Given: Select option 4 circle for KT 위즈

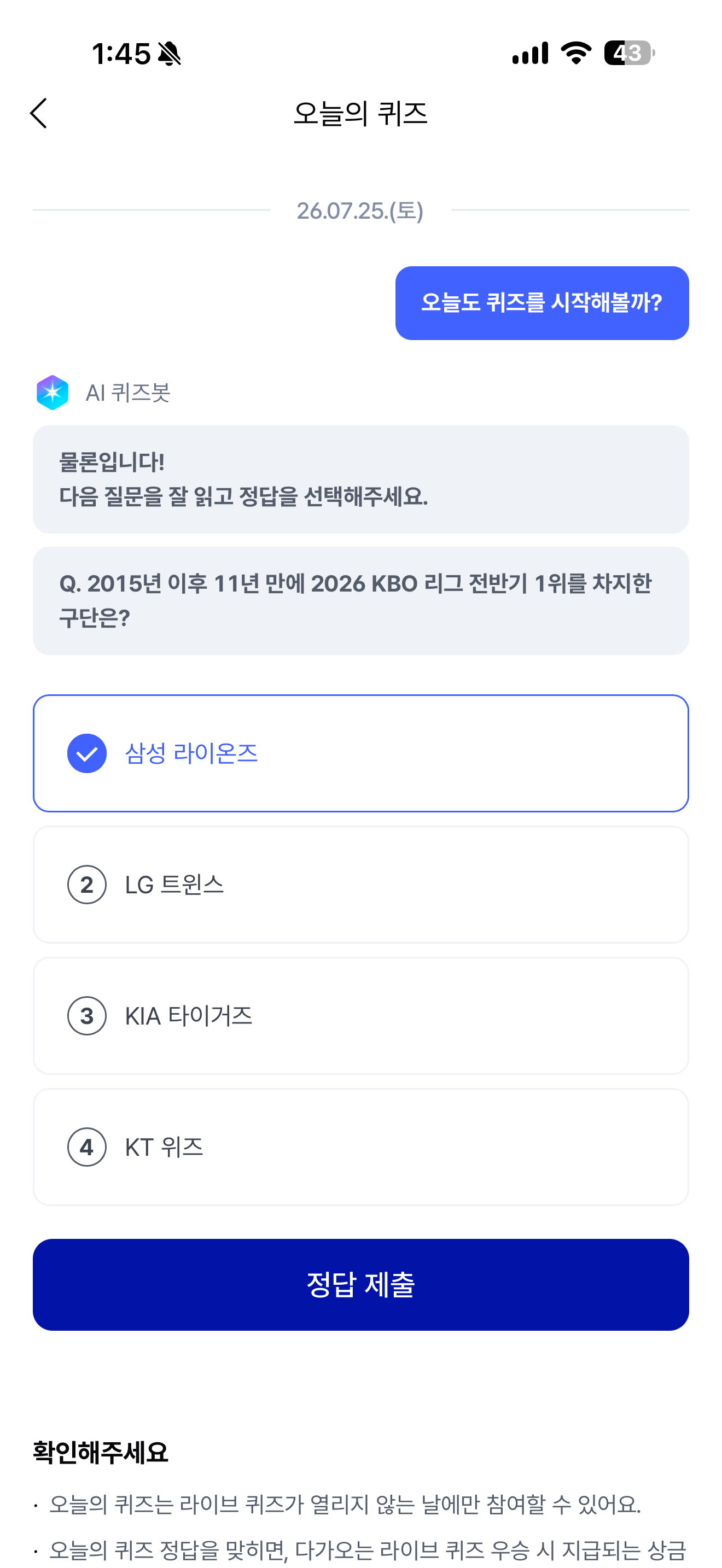Looking at the screenshot, I should coord(87,1148).
